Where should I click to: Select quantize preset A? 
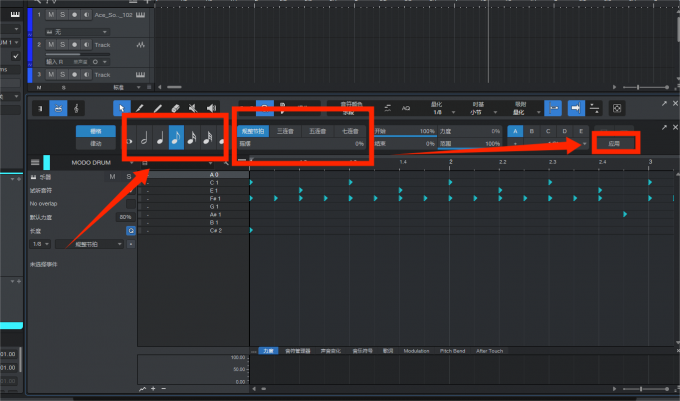pyautogui.click(x=515, y=131)
